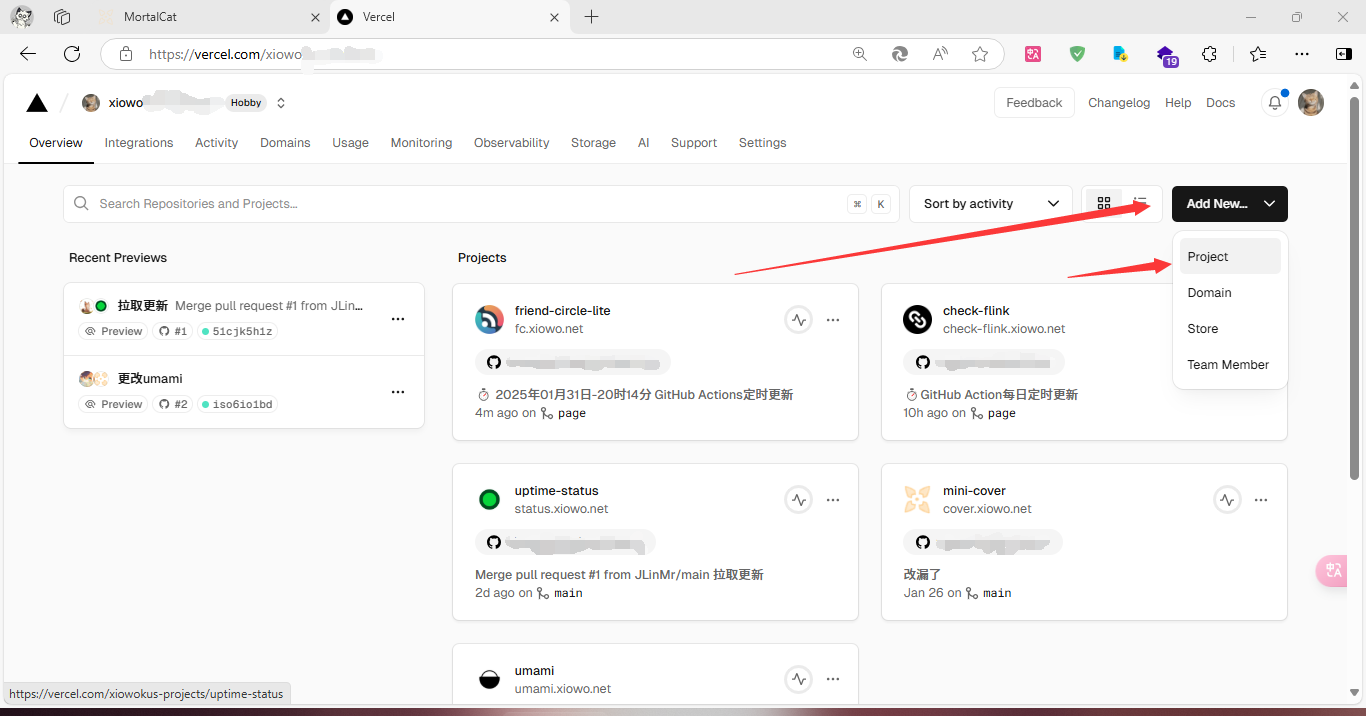
Task: Open three-dot menu on uptime-status card
Action: click(833, 500)
